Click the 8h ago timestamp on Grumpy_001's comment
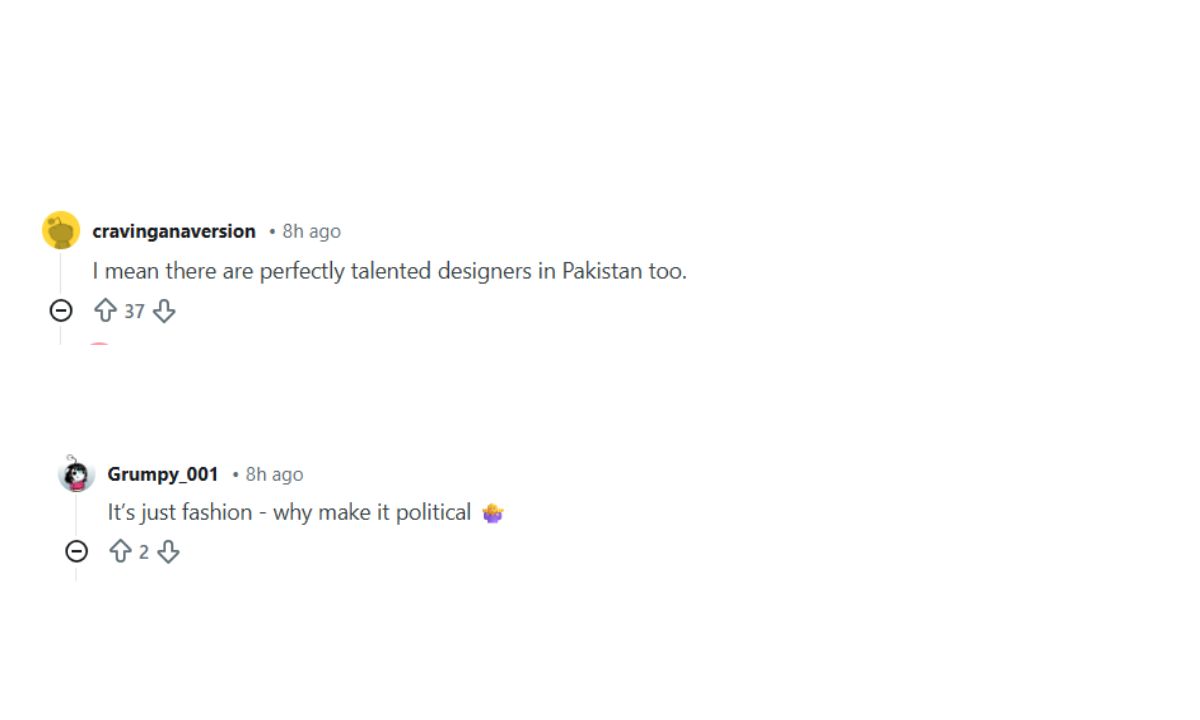 [x=273, y=474]
